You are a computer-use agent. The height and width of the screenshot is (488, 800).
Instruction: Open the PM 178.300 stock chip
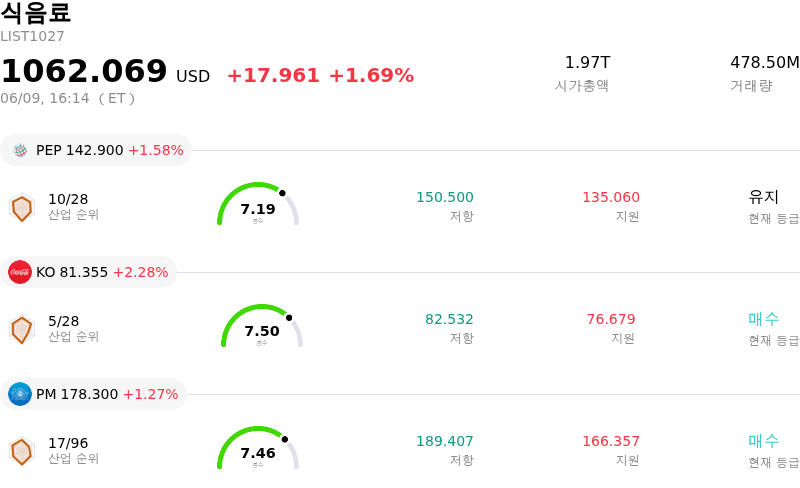pyautogui.click(x=93, y=394)
